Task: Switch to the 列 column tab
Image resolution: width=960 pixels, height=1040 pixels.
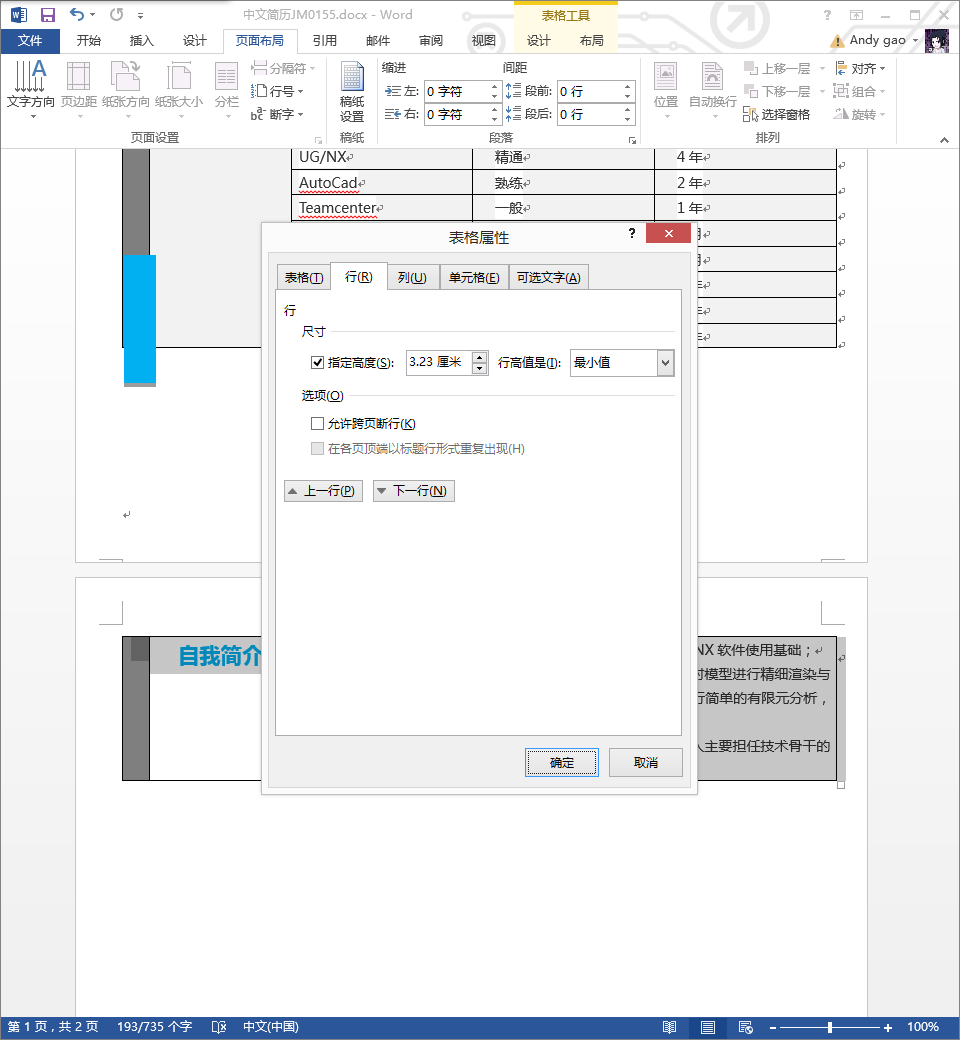Action: pos(413,277)
